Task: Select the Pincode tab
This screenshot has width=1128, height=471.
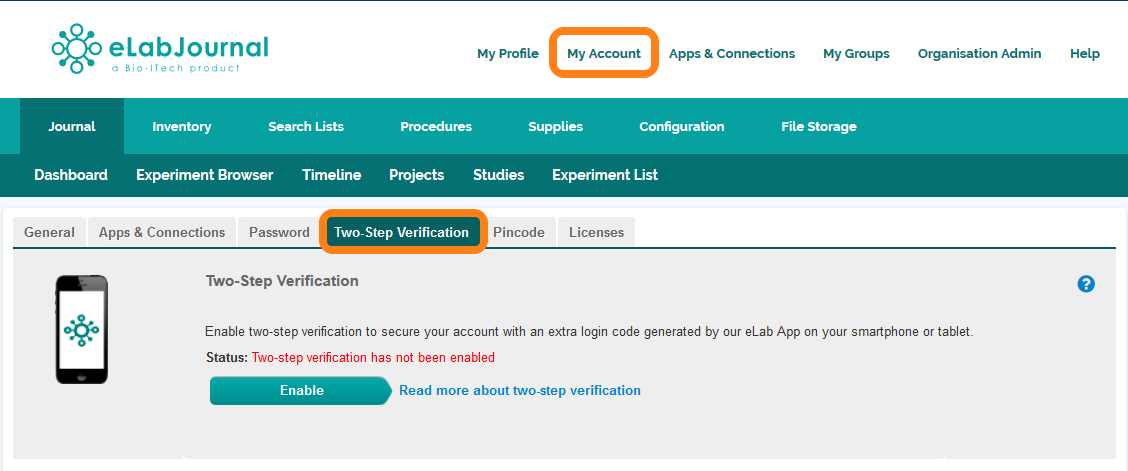Action: (519, 232)
